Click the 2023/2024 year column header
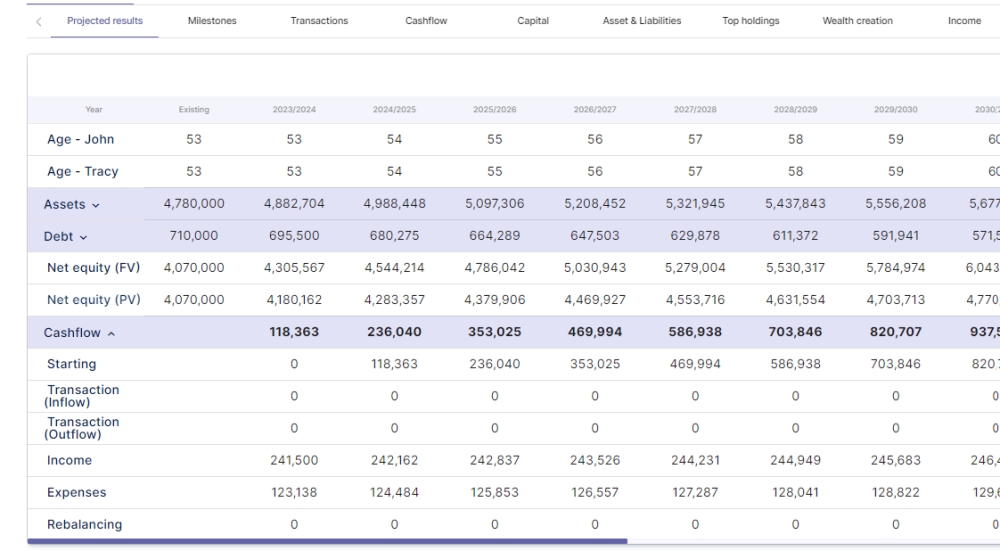This screenshot has width=1000, height=551. (294, 109)
